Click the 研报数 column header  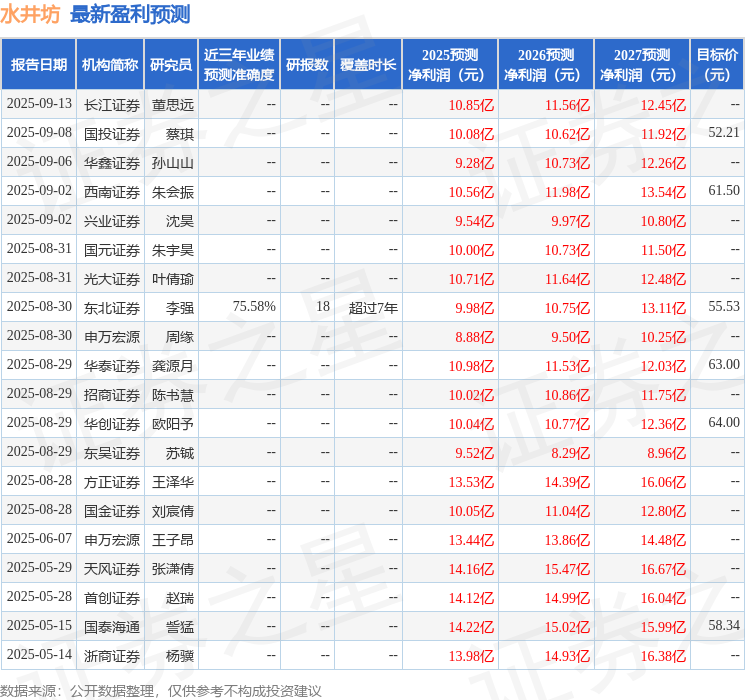[x=307, y=65]
